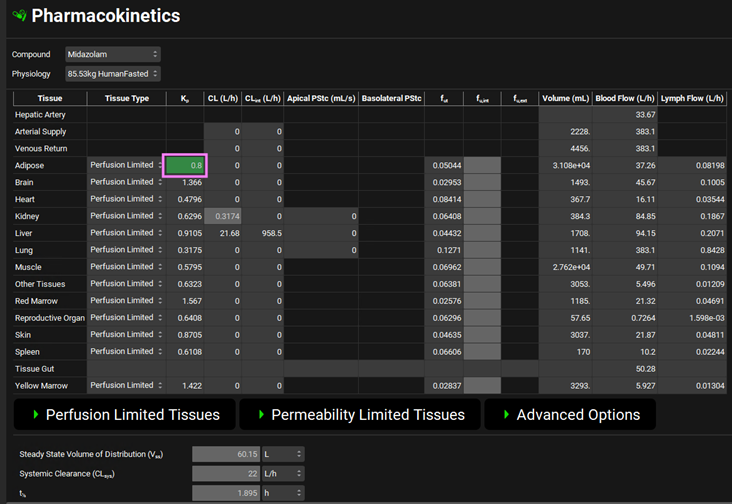Image resolution: width=732 pixels, height=504 pixels.
Task: Select the Yellow Marrow Kp value
Action: 185,385
